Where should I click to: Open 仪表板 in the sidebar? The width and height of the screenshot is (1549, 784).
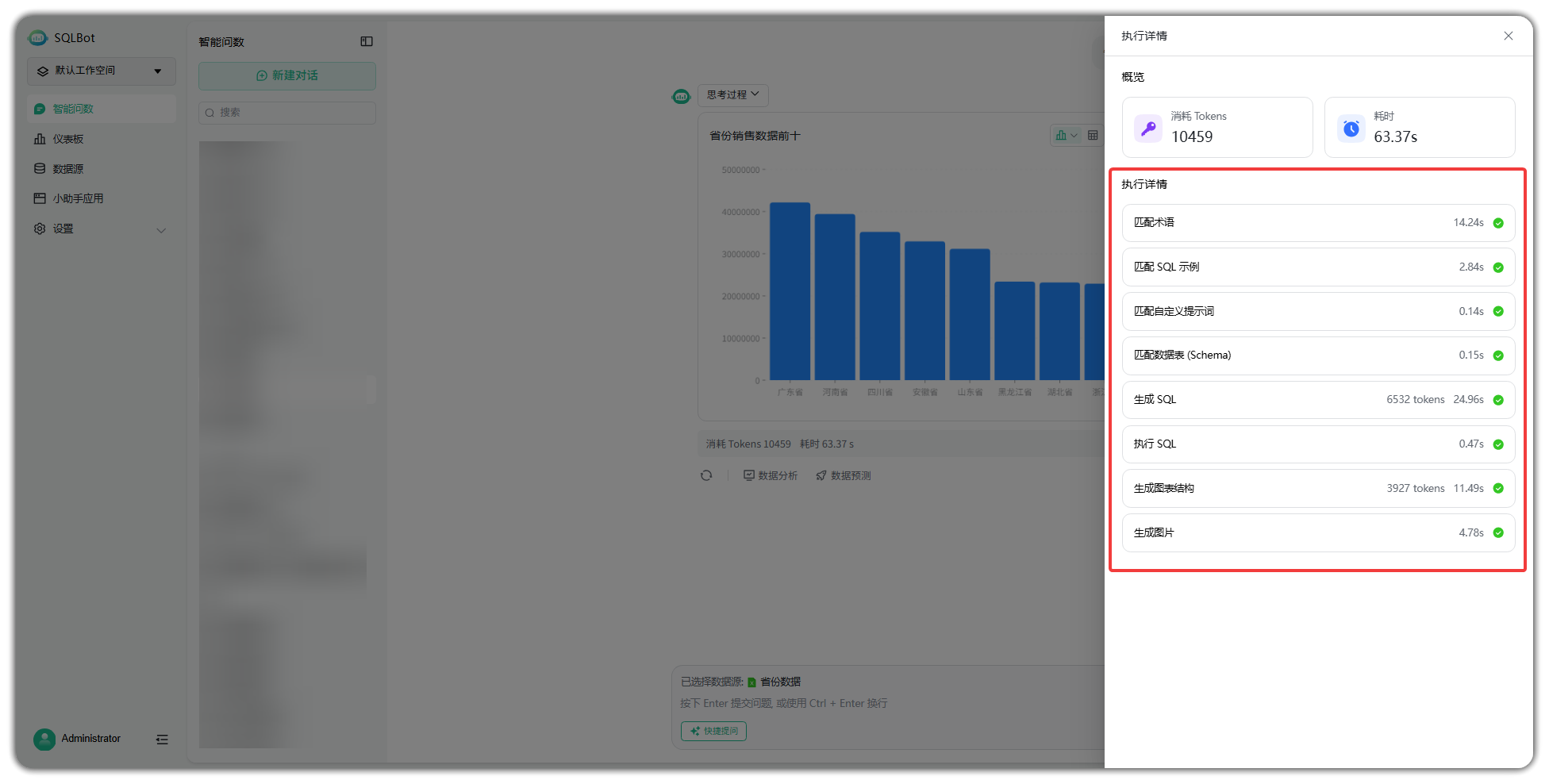coord(68,139)
